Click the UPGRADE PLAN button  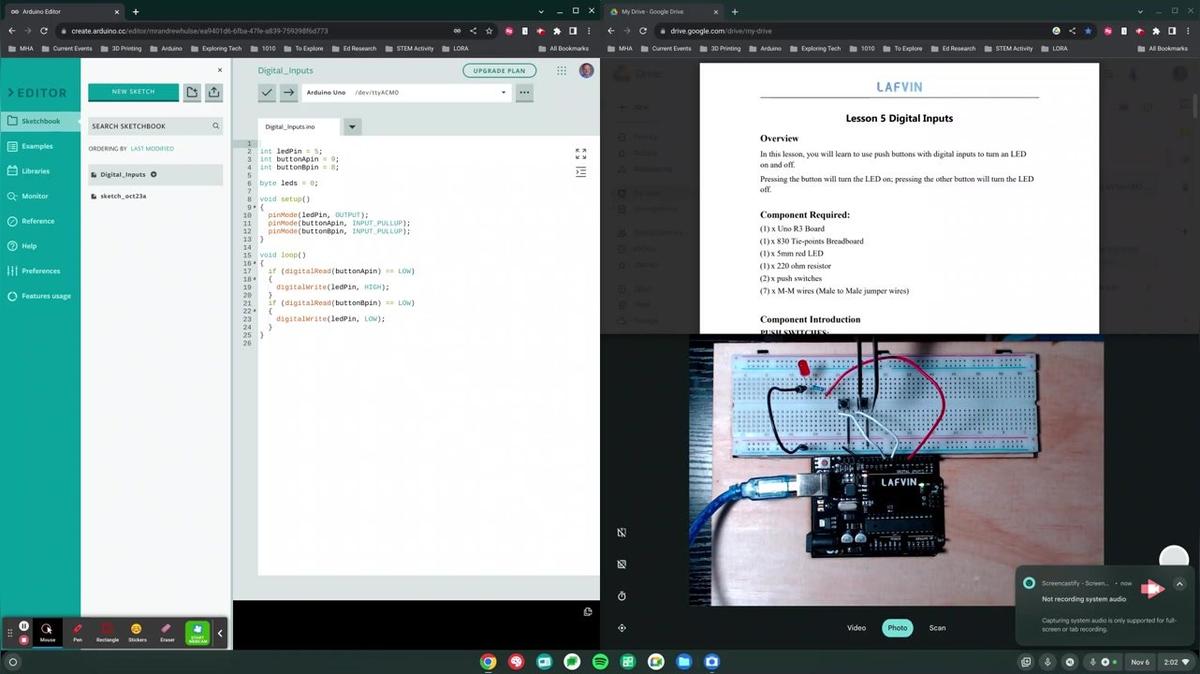499,71
